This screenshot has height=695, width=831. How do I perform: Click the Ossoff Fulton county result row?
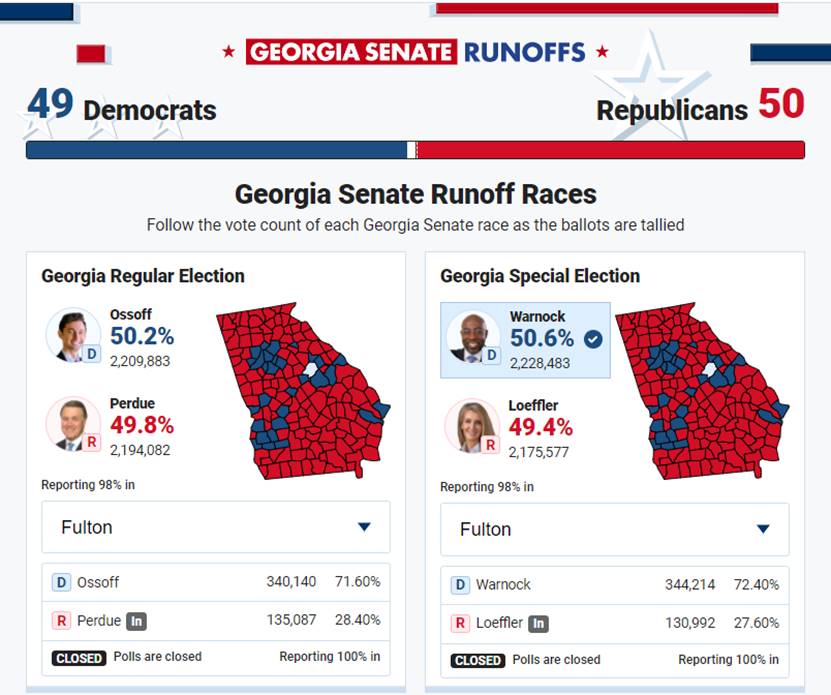[216, 582]
